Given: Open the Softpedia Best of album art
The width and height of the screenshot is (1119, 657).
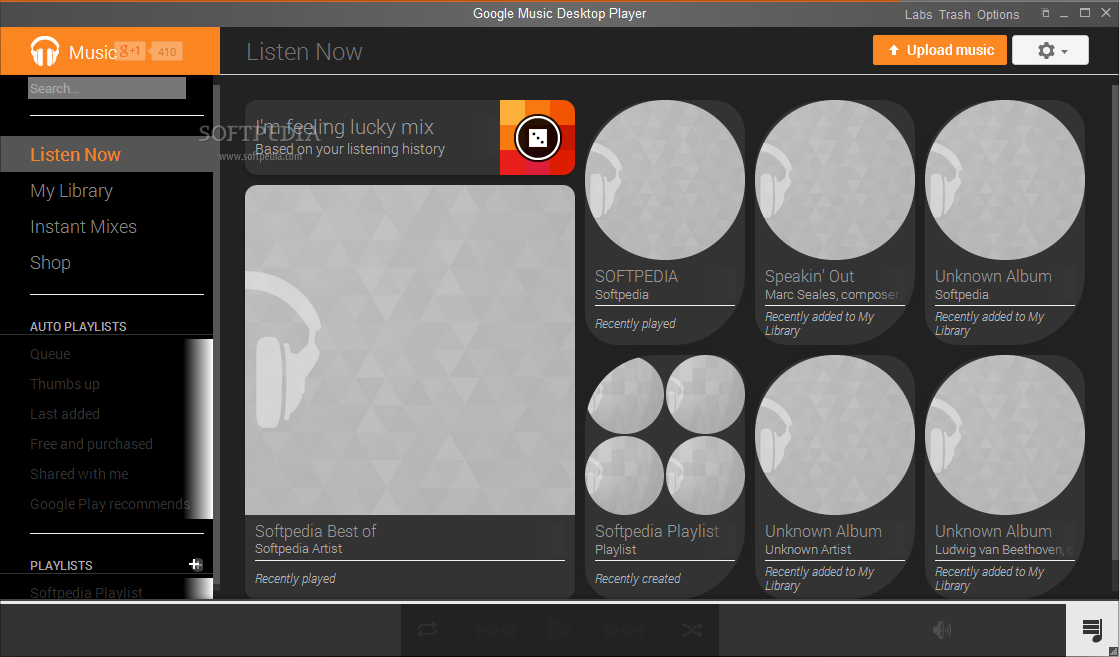Looking at the screenshot, I should pyautogui.click(x=410, y=350).
